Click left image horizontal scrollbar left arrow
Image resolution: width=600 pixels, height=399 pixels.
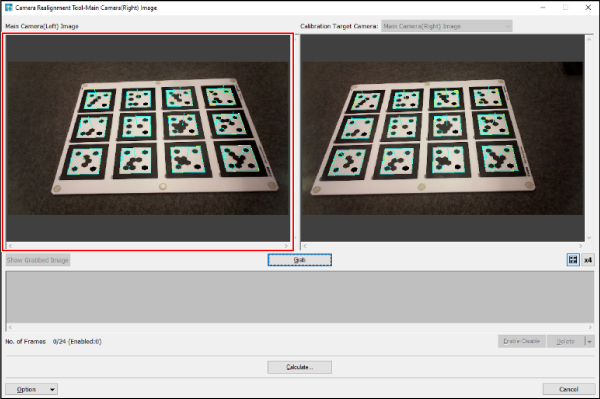point(10,246)
